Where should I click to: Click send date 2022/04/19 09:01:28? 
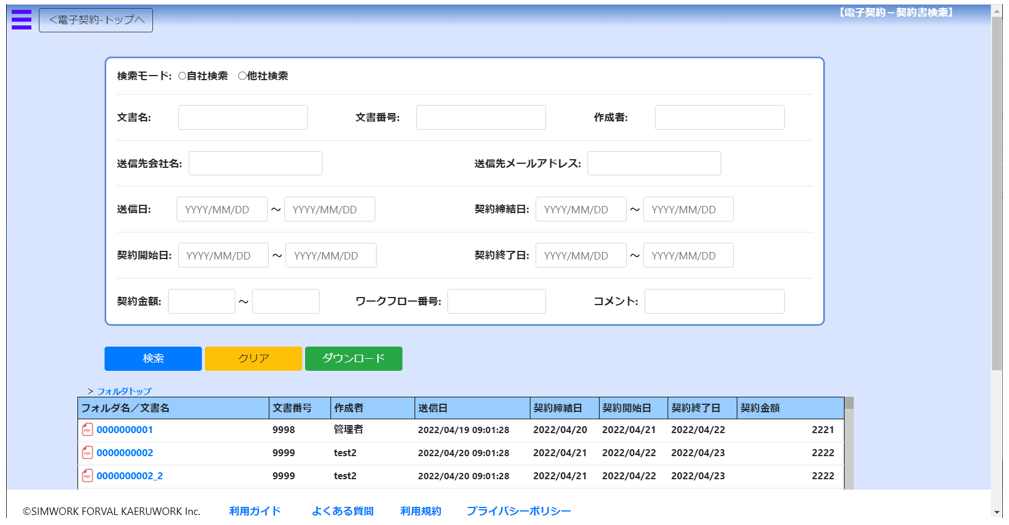[x=463, y=430]
